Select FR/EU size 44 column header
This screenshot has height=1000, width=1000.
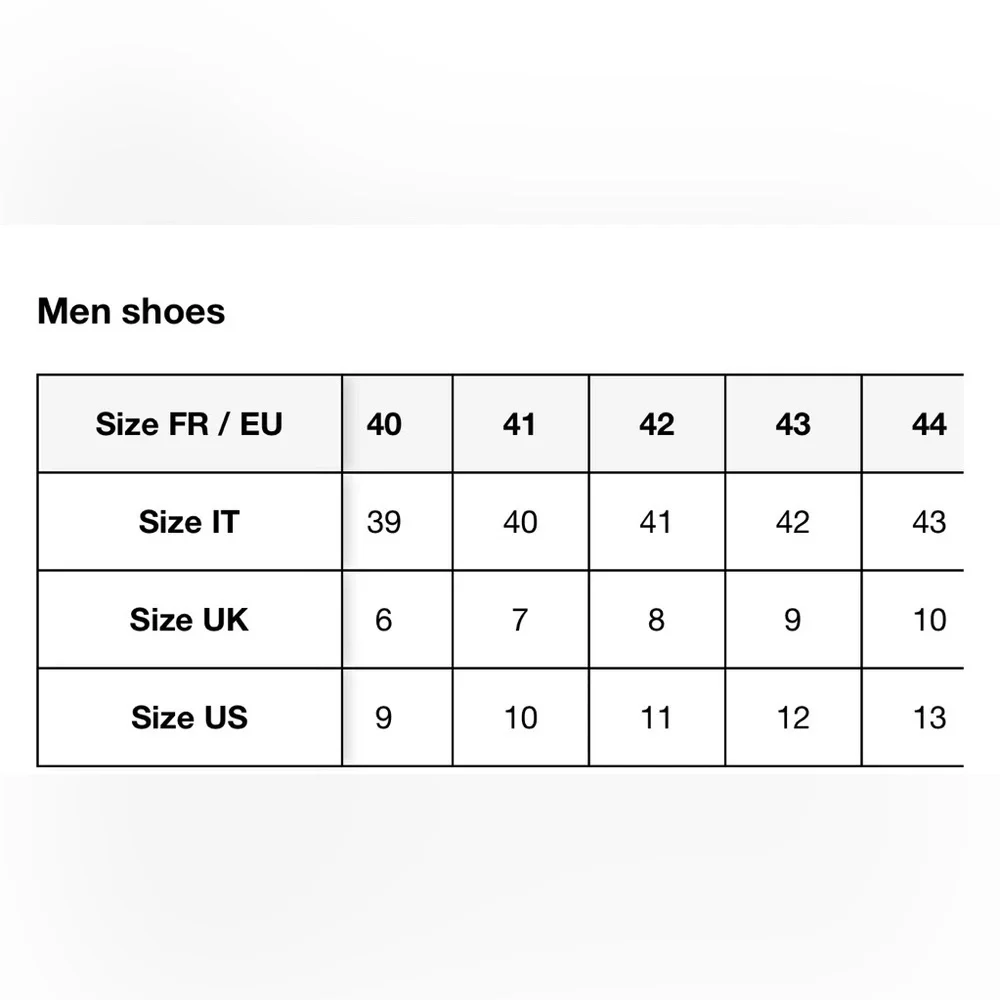913,424
